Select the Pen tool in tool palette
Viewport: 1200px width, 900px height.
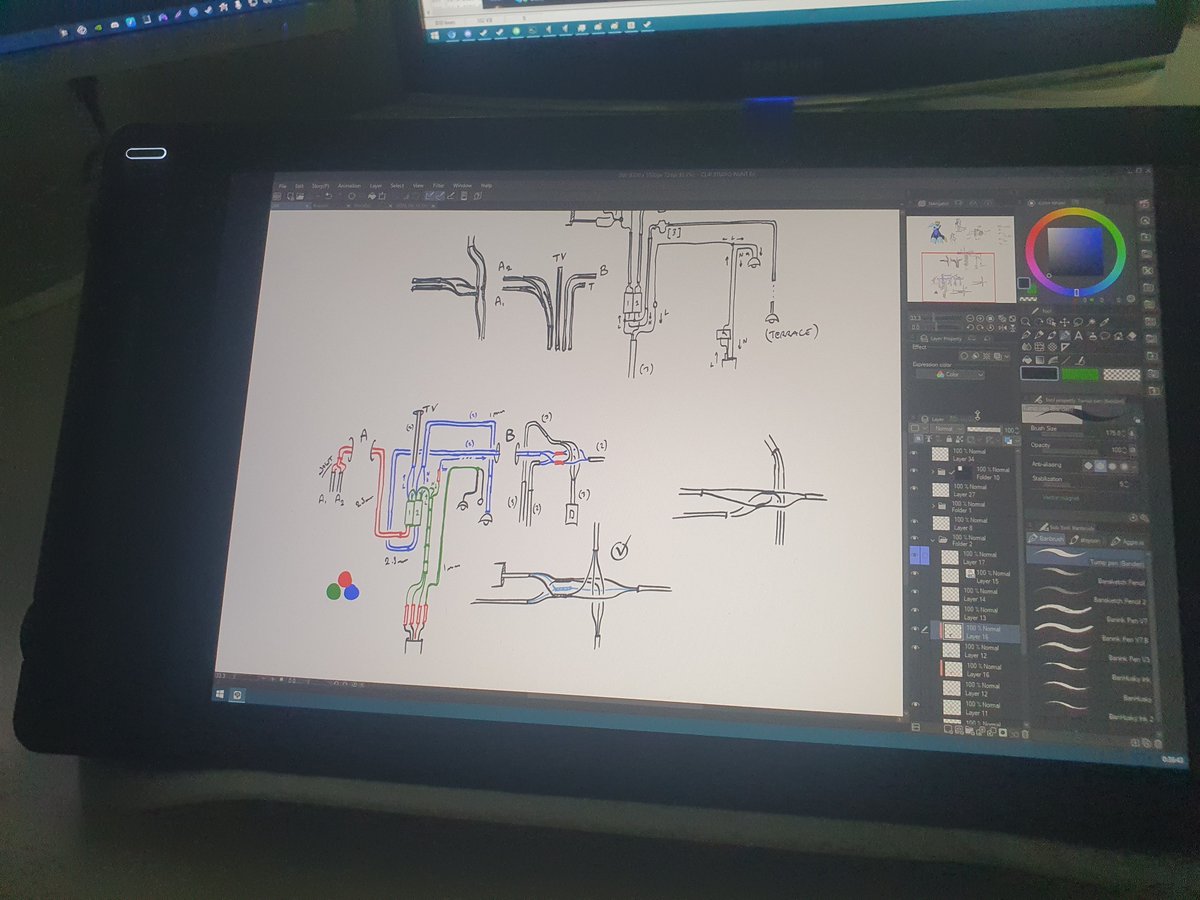(1025, 336)
